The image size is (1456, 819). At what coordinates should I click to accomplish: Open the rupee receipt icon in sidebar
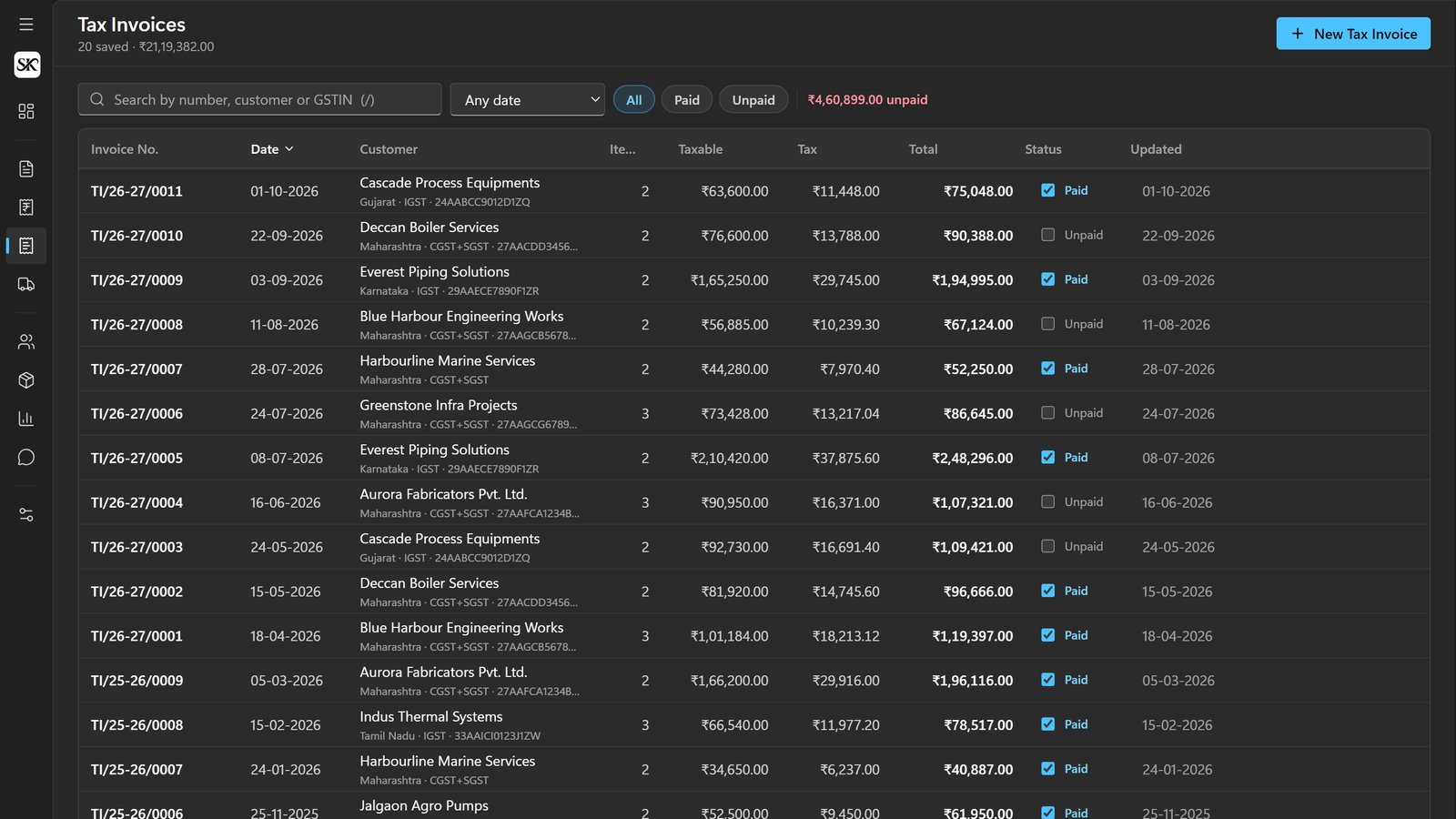pos(26,207)
